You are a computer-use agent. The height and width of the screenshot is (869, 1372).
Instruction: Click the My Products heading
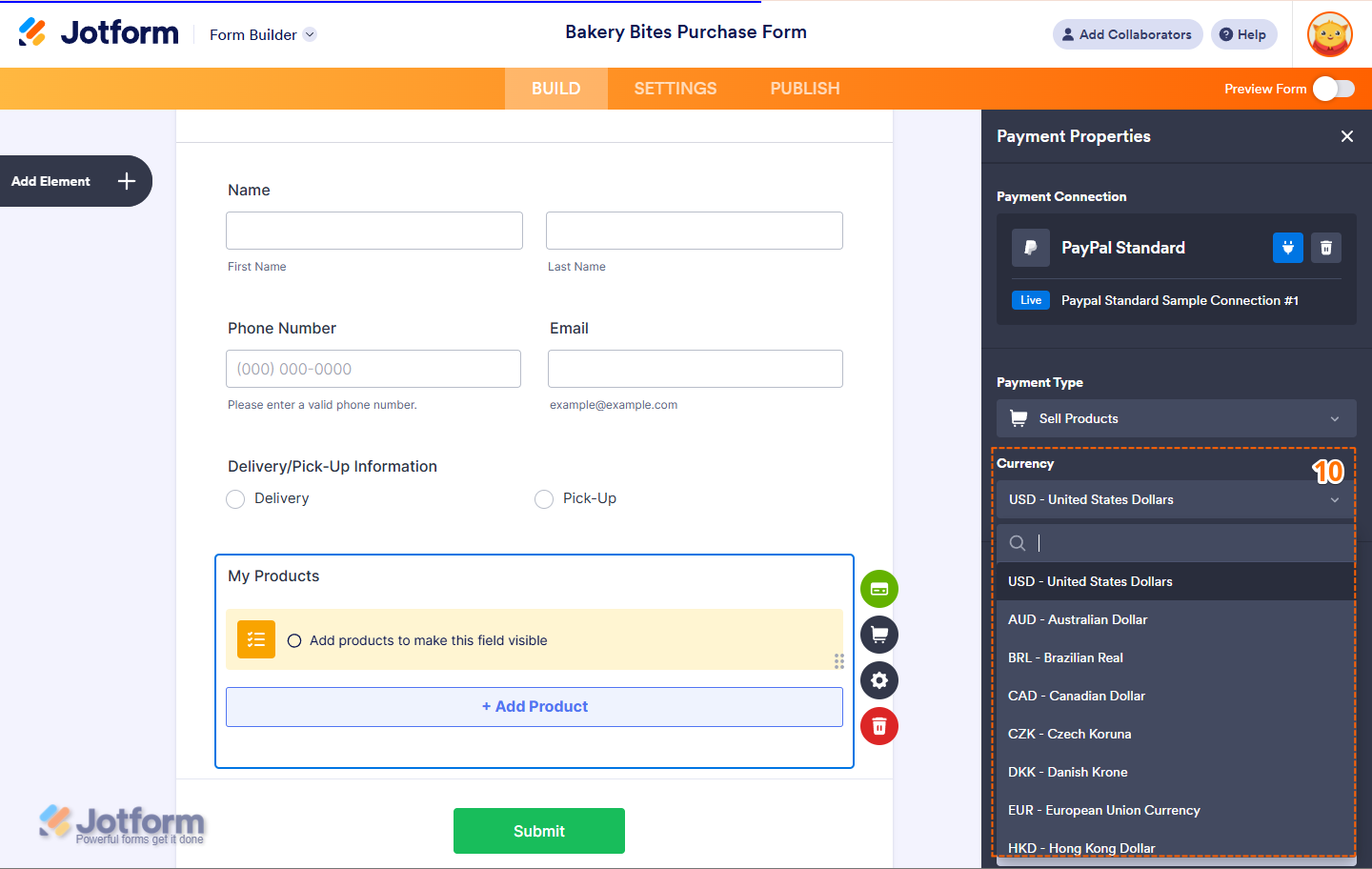(x=273, y=576)
